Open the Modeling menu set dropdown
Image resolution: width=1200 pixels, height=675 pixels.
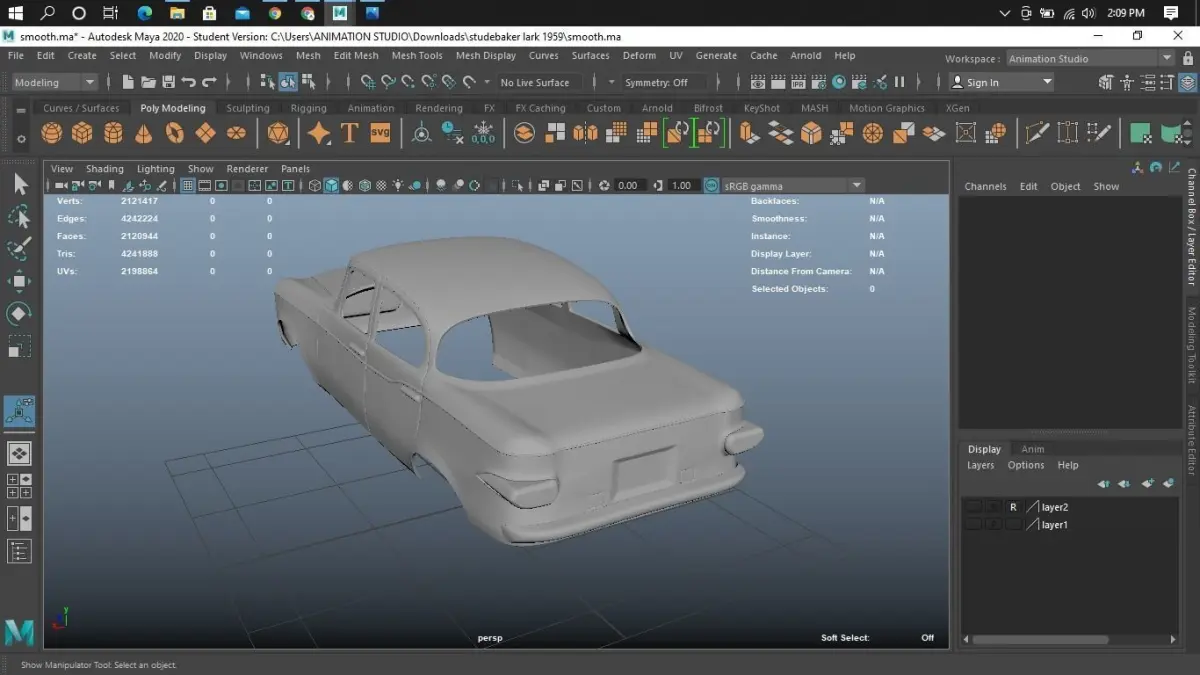55,82
